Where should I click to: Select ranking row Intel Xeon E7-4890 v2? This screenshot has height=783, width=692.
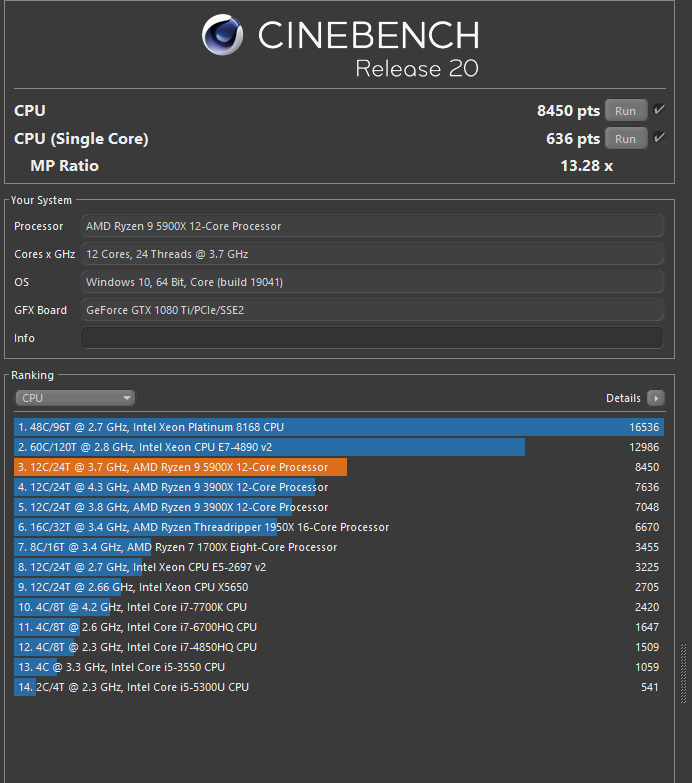[339, 447]
